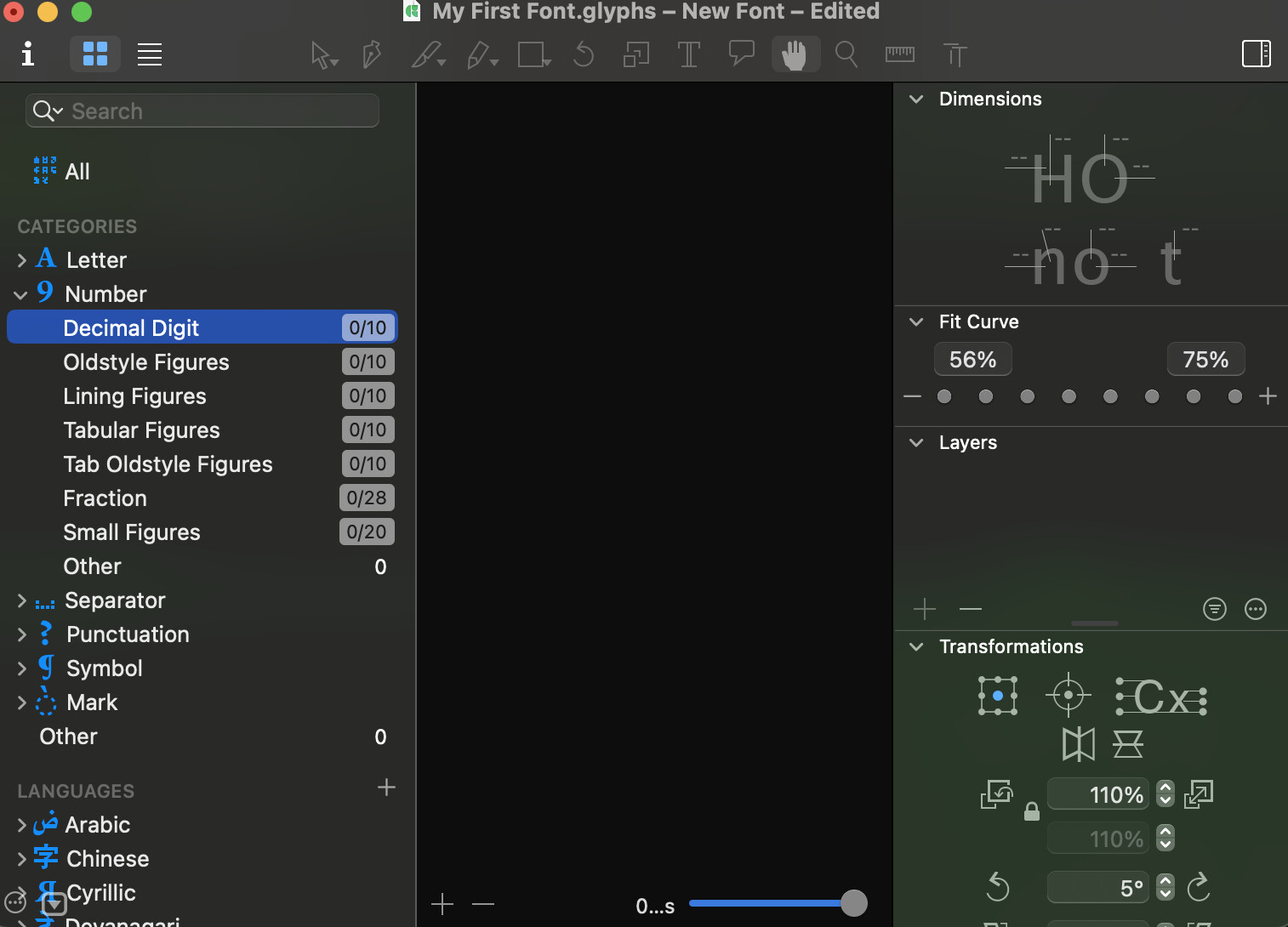Click the Hand pan tool

pyautogui.click(x=795, y=55)
